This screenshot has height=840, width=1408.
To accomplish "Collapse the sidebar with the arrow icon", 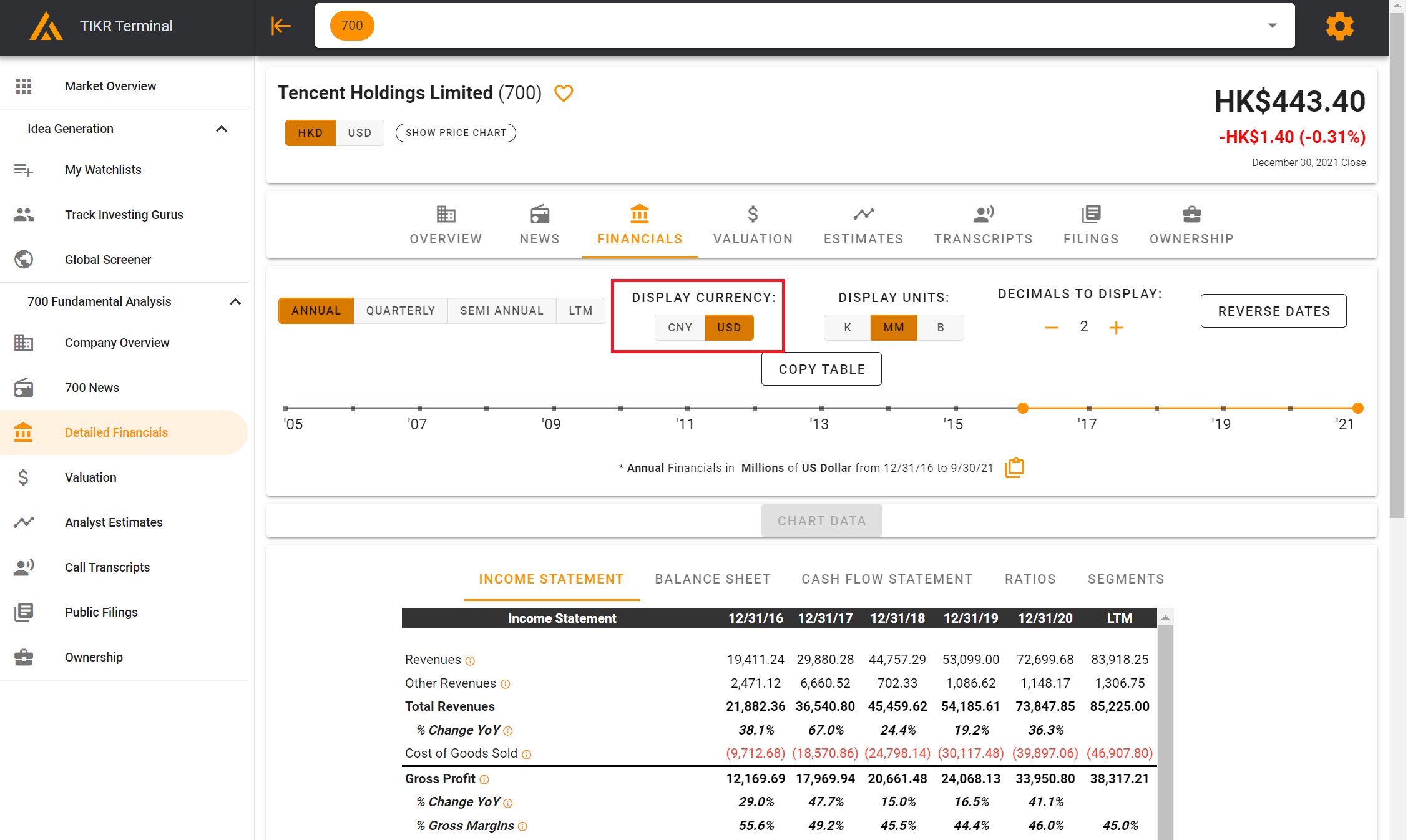I will pos(281,26).
